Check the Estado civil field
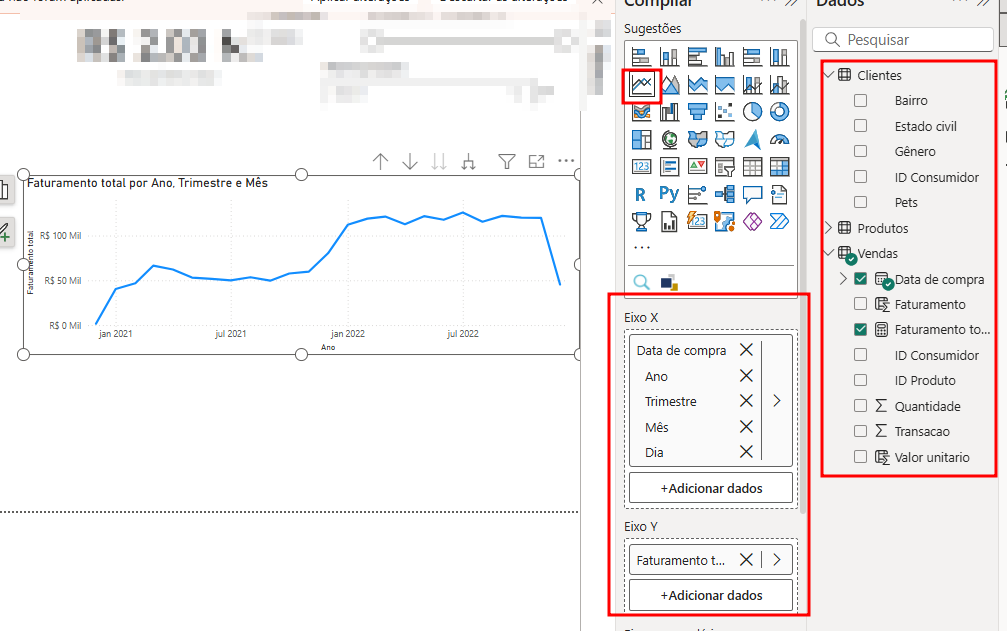 point(861,126)
